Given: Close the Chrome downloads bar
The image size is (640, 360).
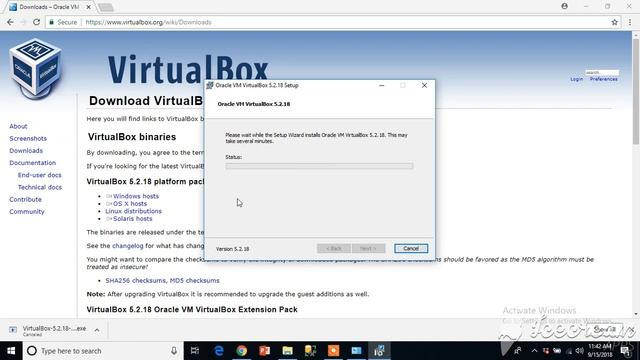Looking at the screenshot, I should (631, 329).
